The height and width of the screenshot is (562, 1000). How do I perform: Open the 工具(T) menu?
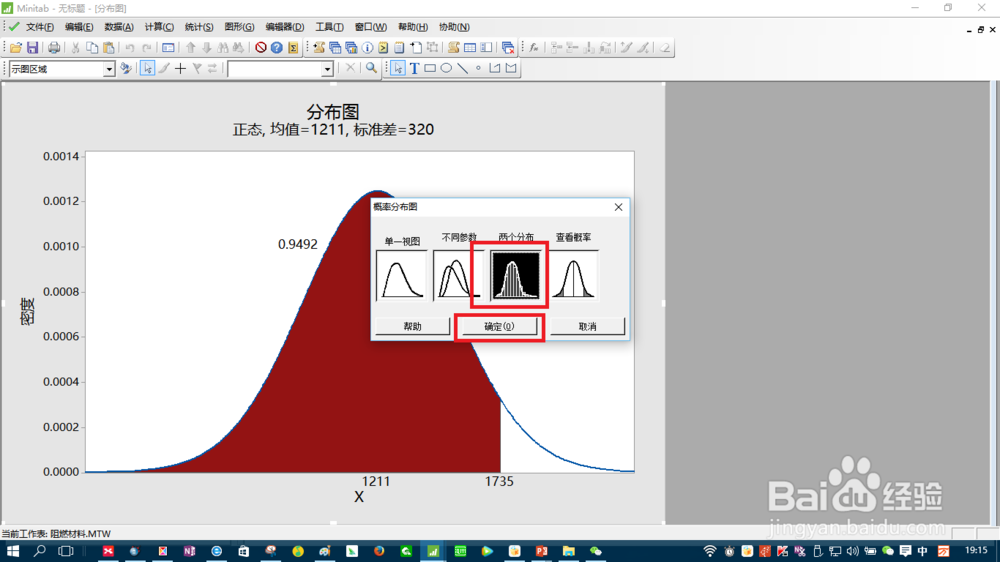pos(329,27)
